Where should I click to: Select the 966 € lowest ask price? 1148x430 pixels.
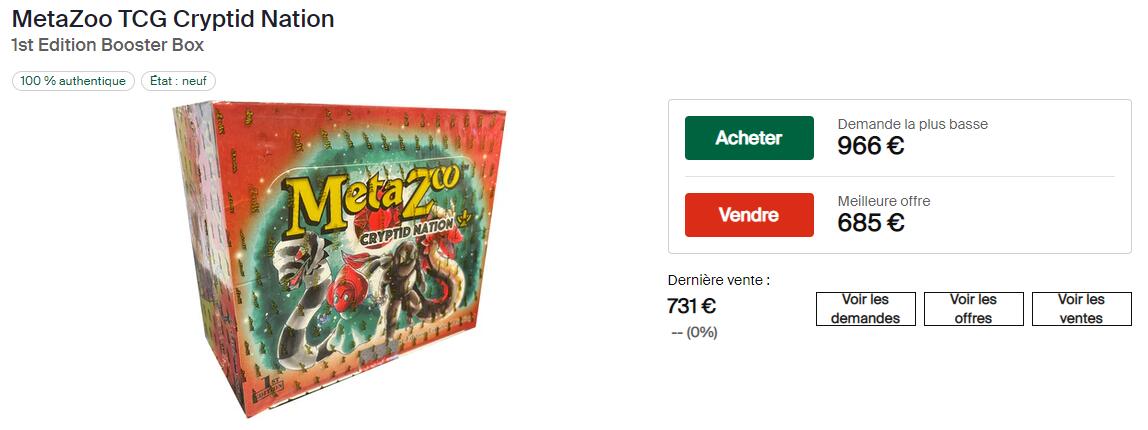pyautogui.click(x=871, y=146)
